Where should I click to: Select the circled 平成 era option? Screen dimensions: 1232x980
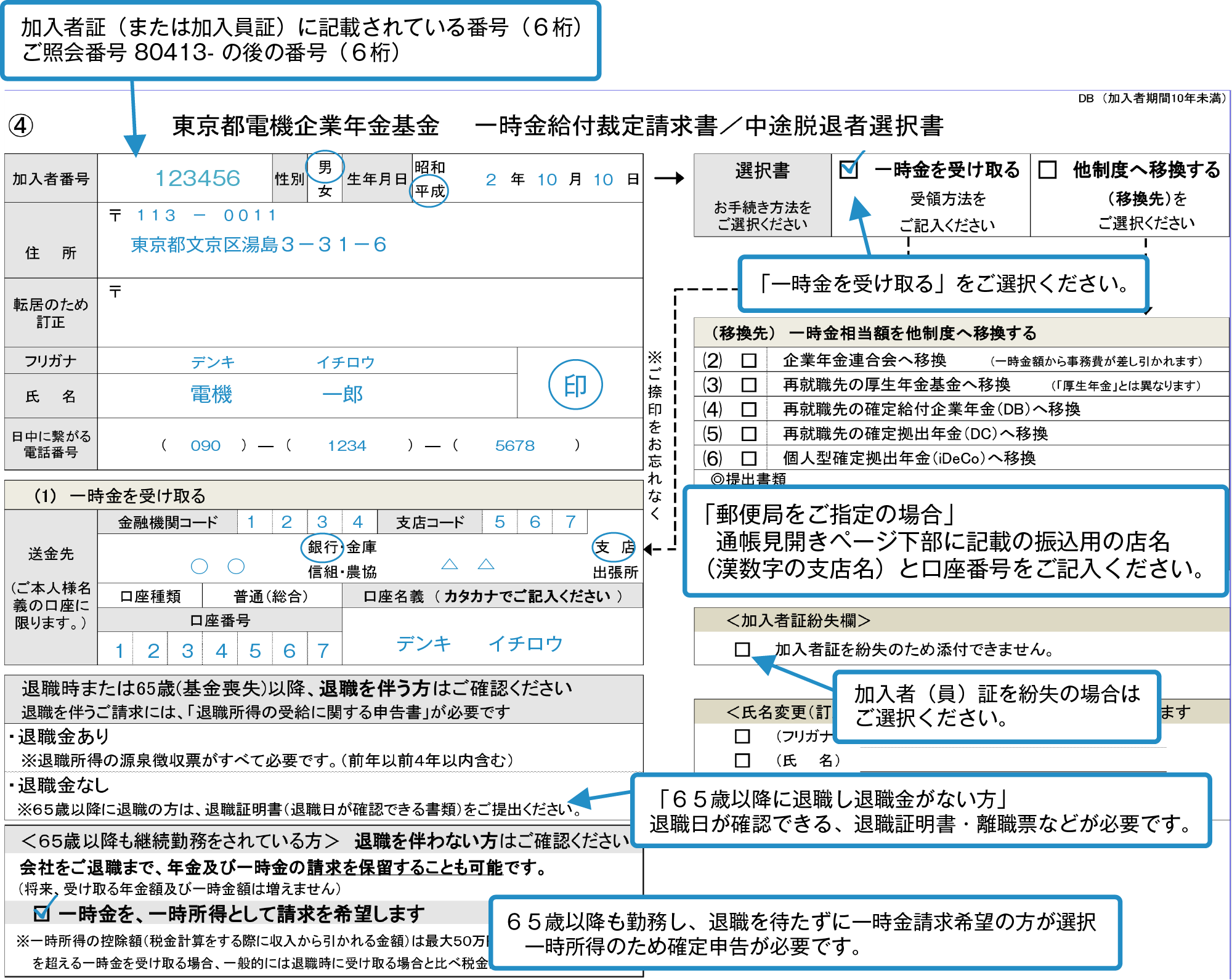click(x=429, y=191)
